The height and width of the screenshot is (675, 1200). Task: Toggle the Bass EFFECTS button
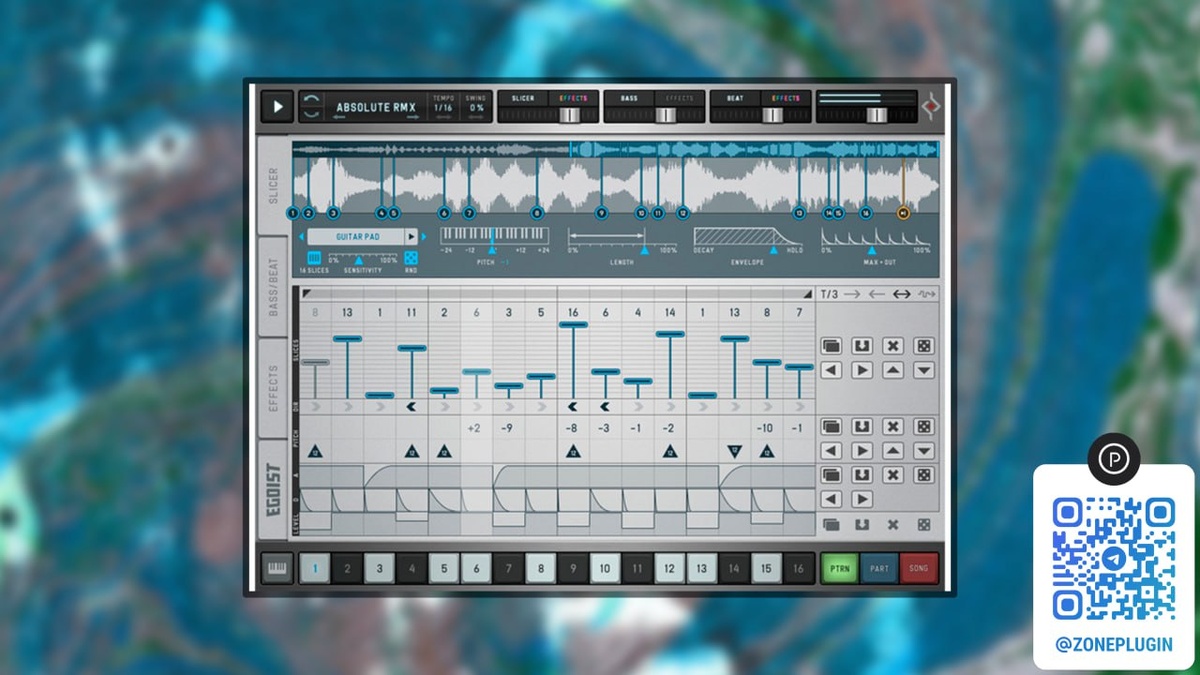coord(680,98)
